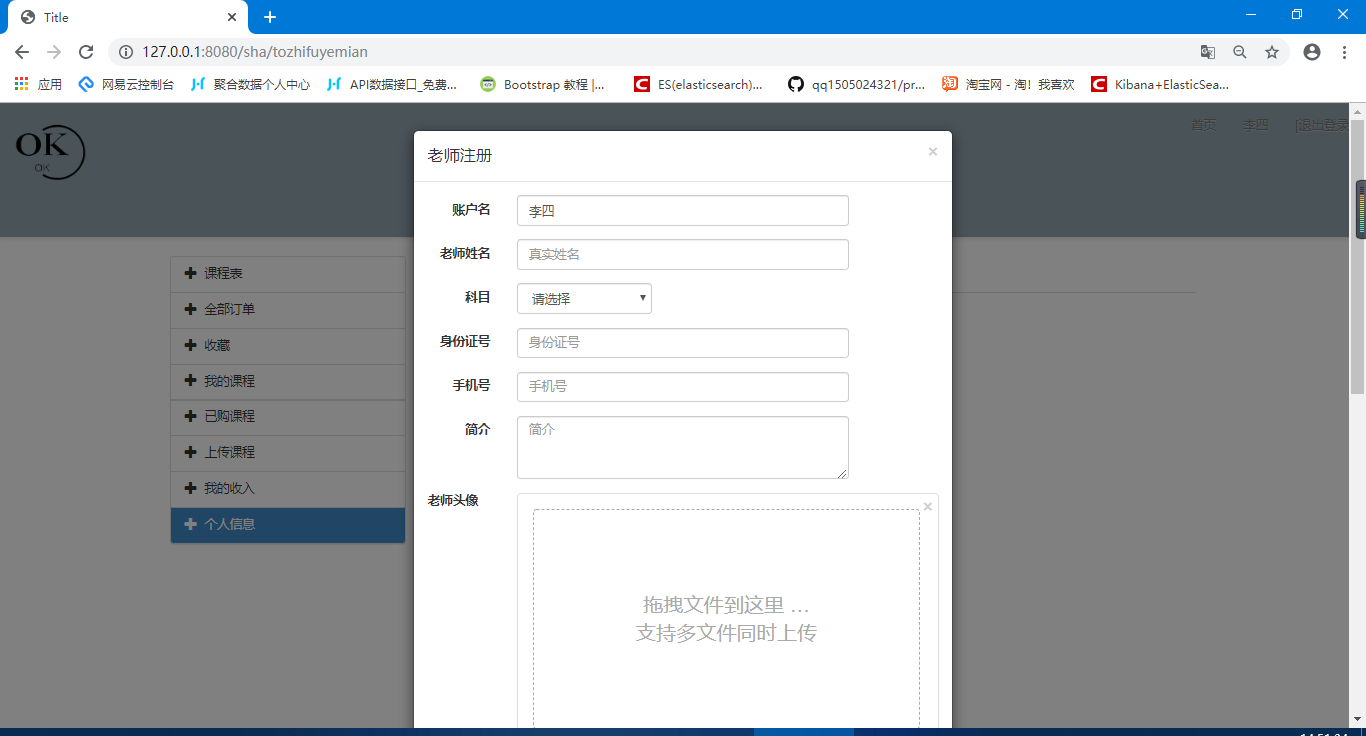Open the Chrome zoom magnifier icon
The width and height of the screenshot is (1366, 736).
coord(1240,52)
